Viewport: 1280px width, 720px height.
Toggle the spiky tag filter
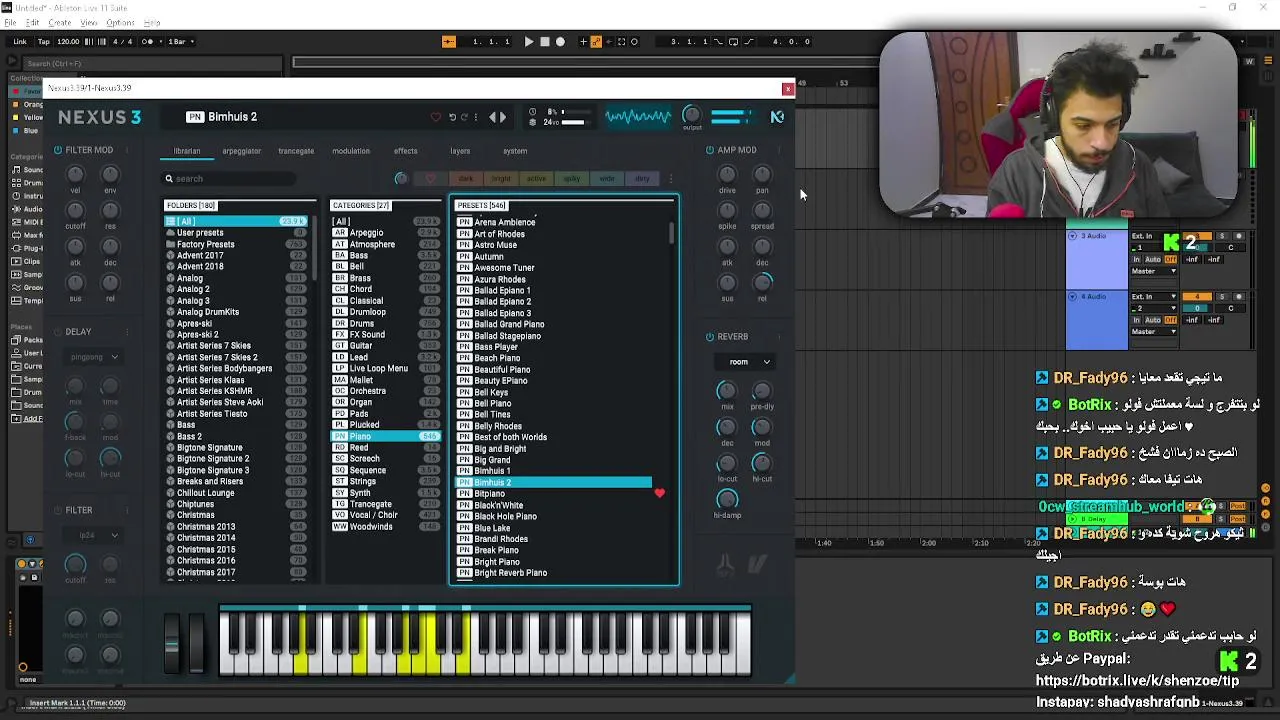(x=572, y=179)
